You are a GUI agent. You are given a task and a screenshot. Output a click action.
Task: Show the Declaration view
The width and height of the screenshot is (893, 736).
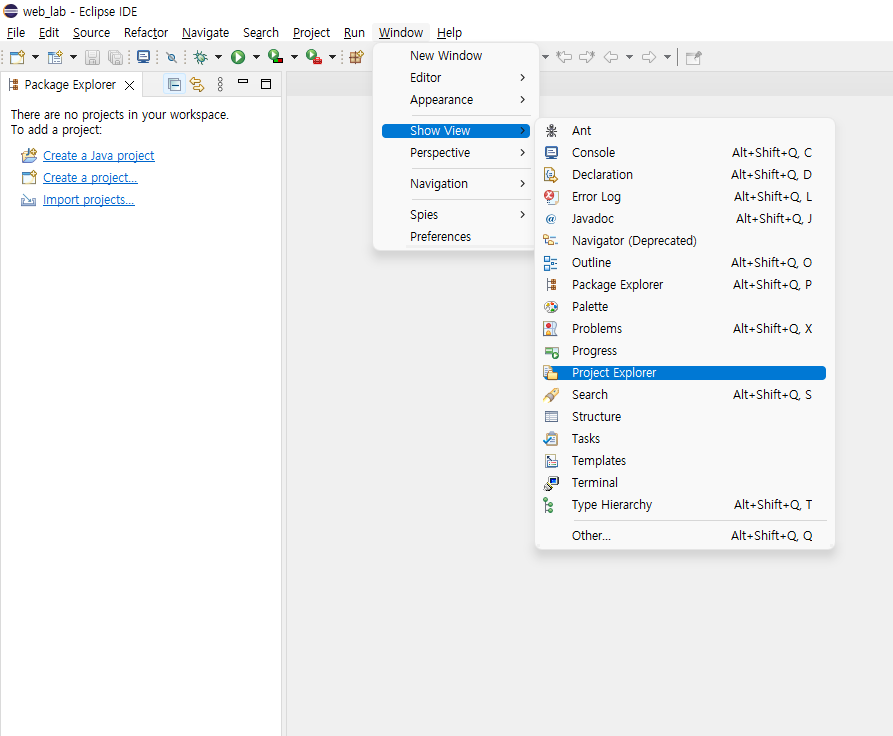685,175
